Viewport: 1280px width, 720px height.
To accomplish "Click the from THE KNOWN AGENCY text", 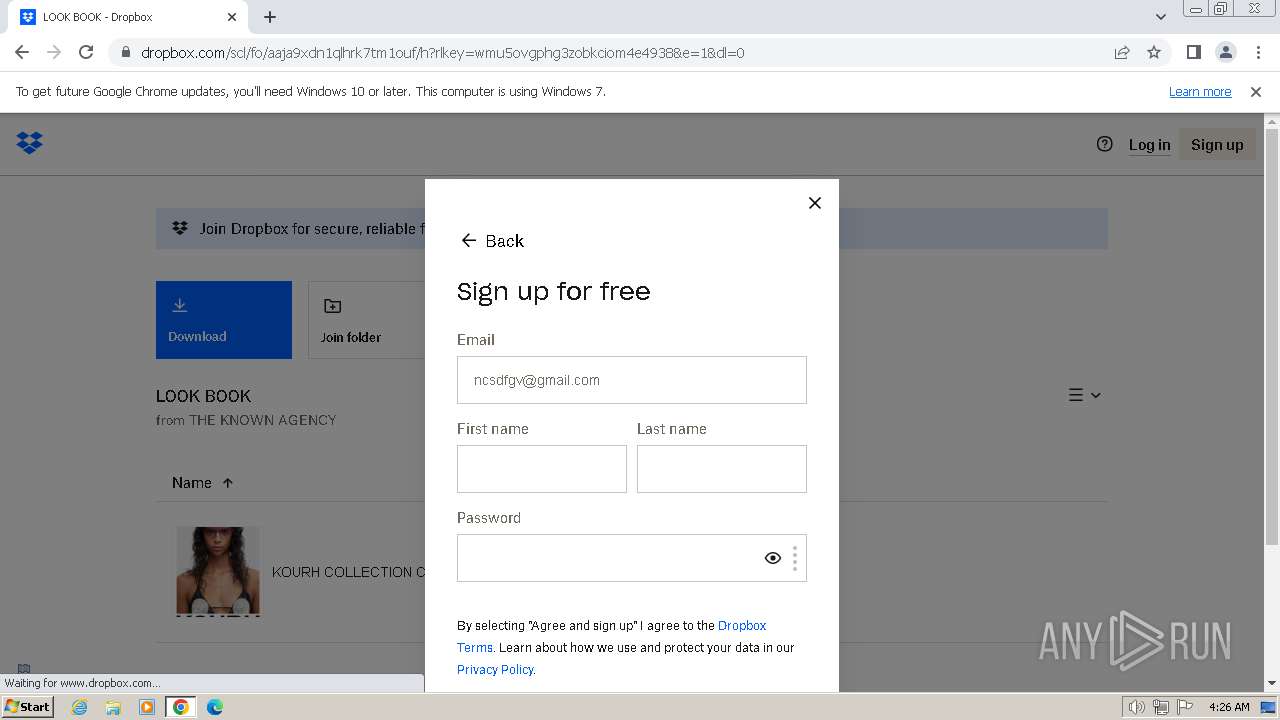I will [x=246, y=420].
